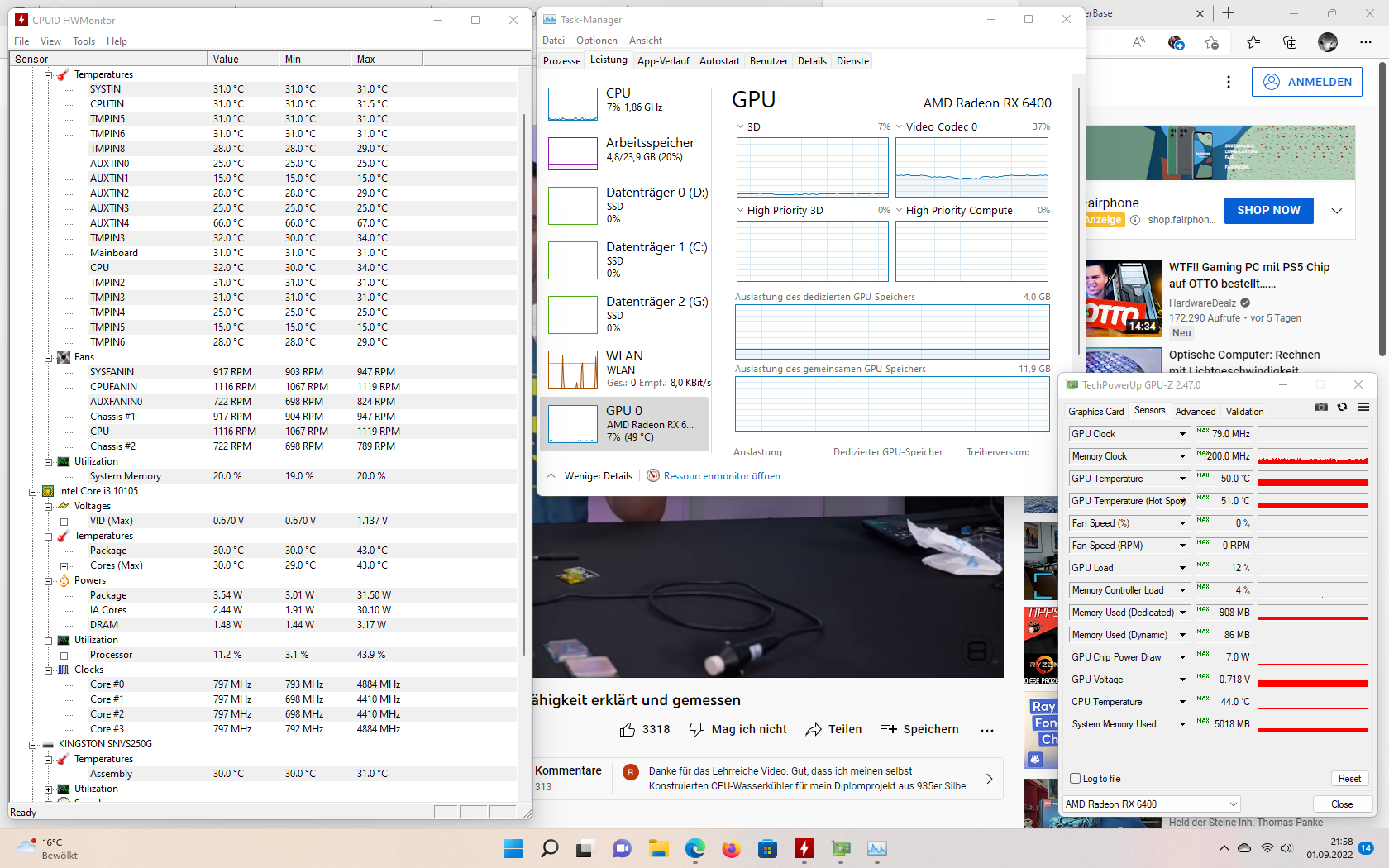Screen dimensions: 1389x868
Task: Open 3D engine graph dropdown
Action: pos(741,126)
